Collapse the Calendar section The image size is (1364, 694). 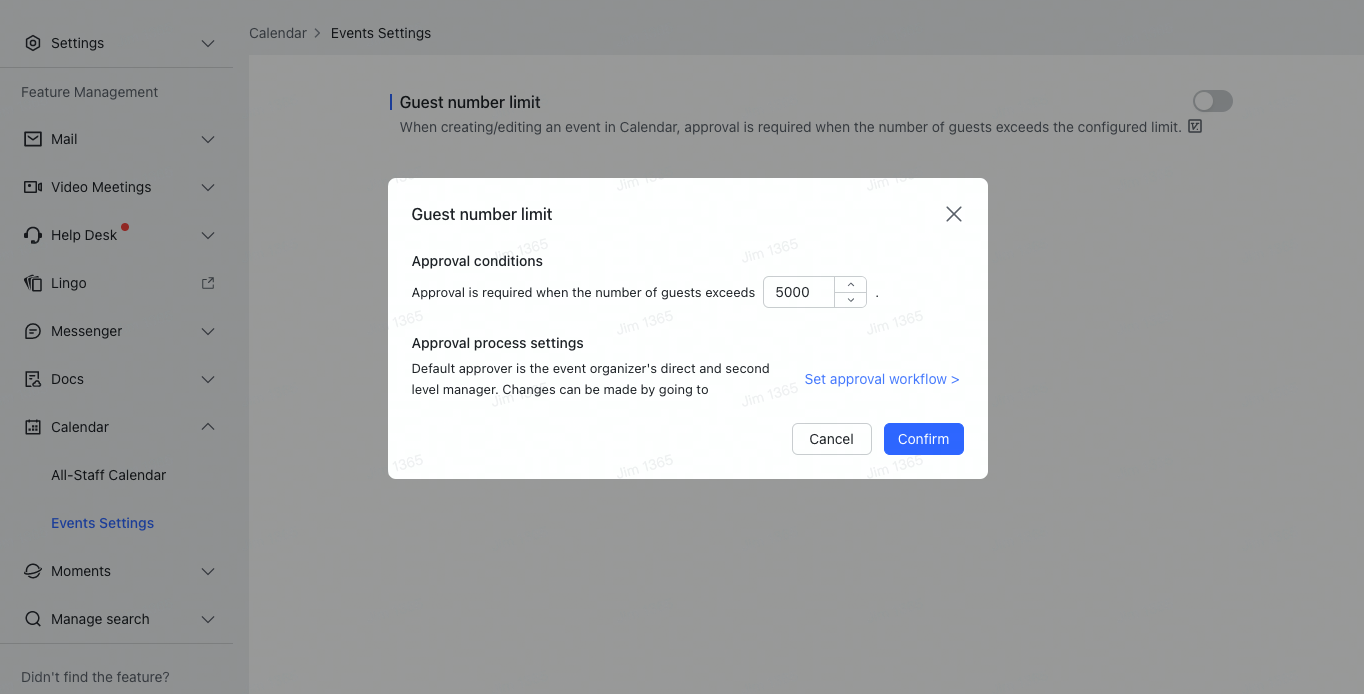pos(207,427)
